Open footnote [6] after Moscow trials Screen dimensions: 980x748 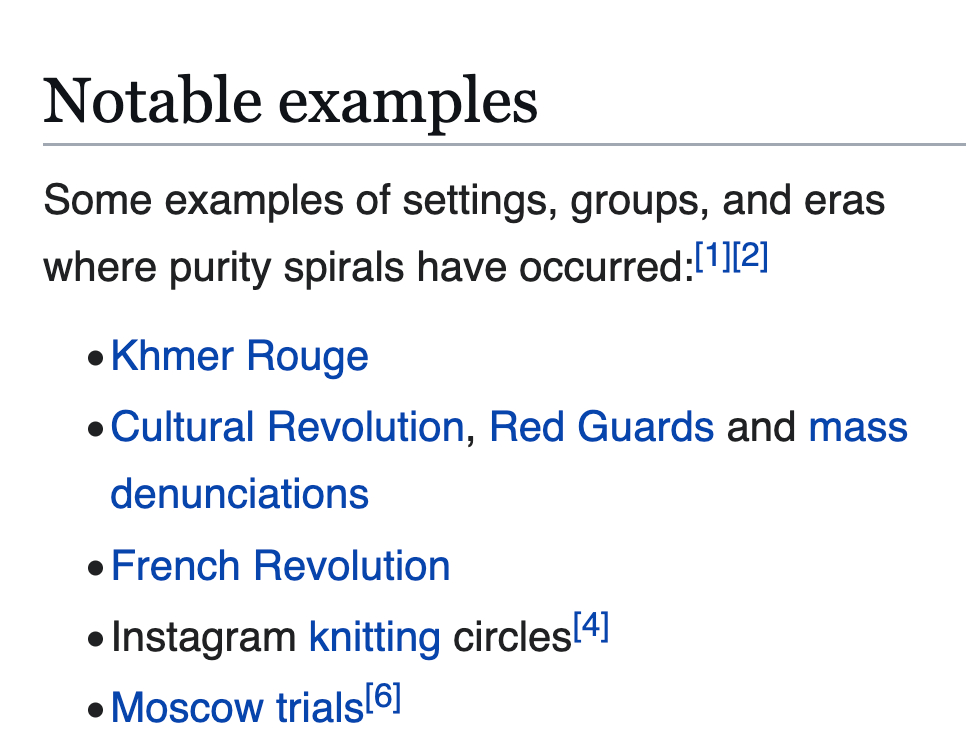pyautogui.click(x=383, y=700)
